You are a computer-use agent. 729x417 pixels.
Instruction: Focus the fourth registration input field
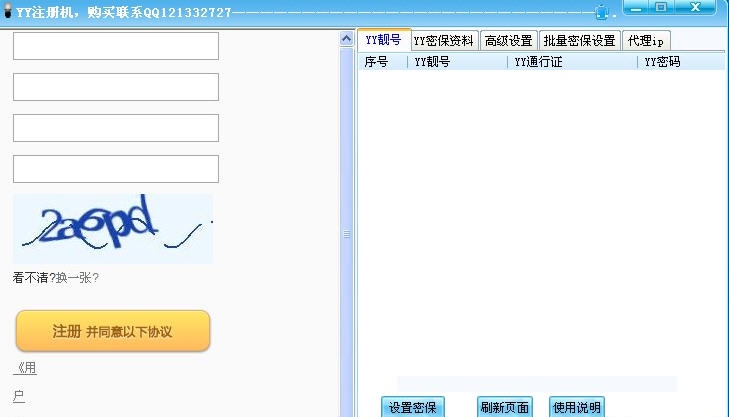point(116,169)
